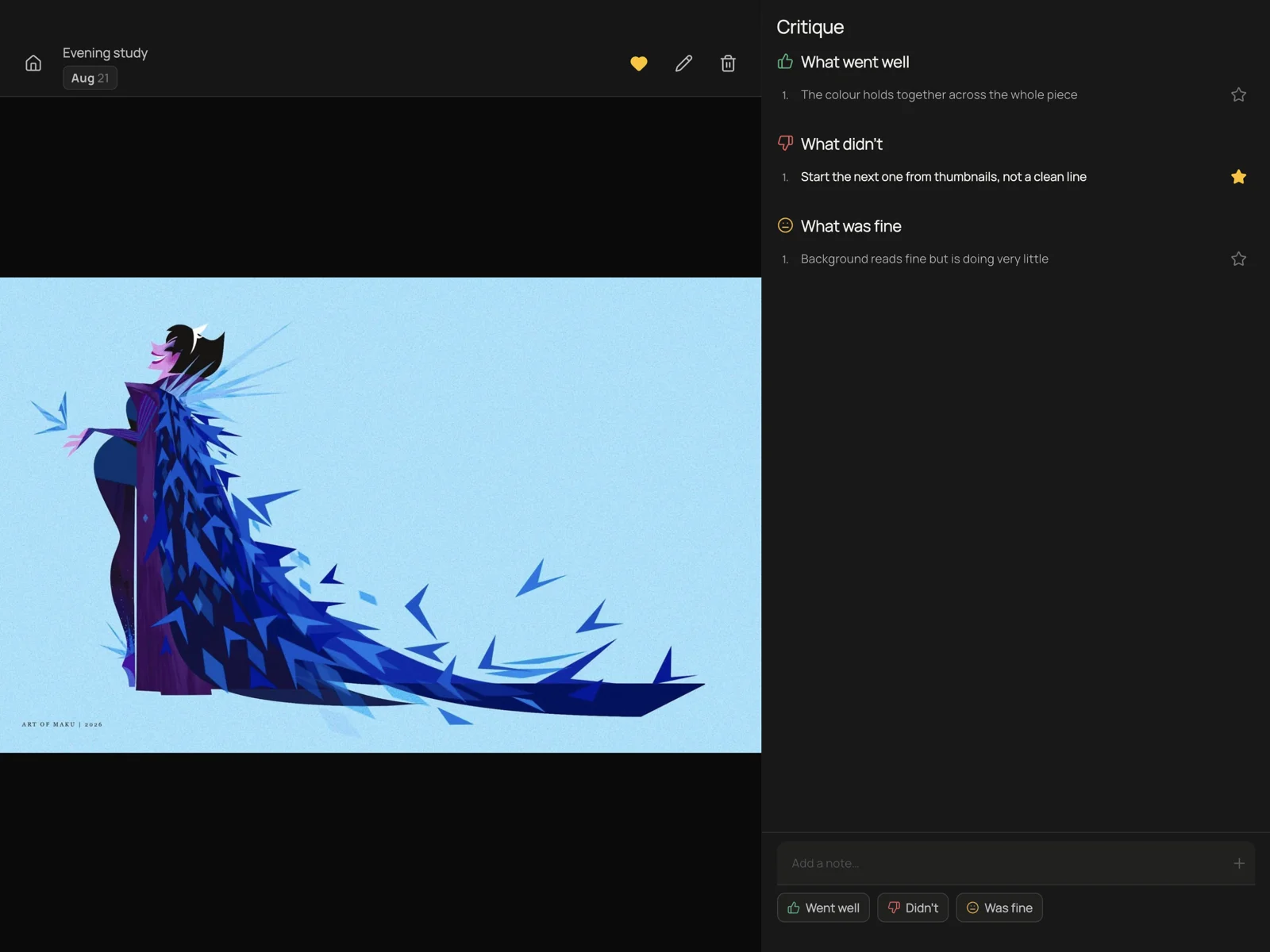This screenshot has width=1270, height=952.
Task: Edit the study with the pencil icon
Action: pyautogui.click(x=683, y=63)
